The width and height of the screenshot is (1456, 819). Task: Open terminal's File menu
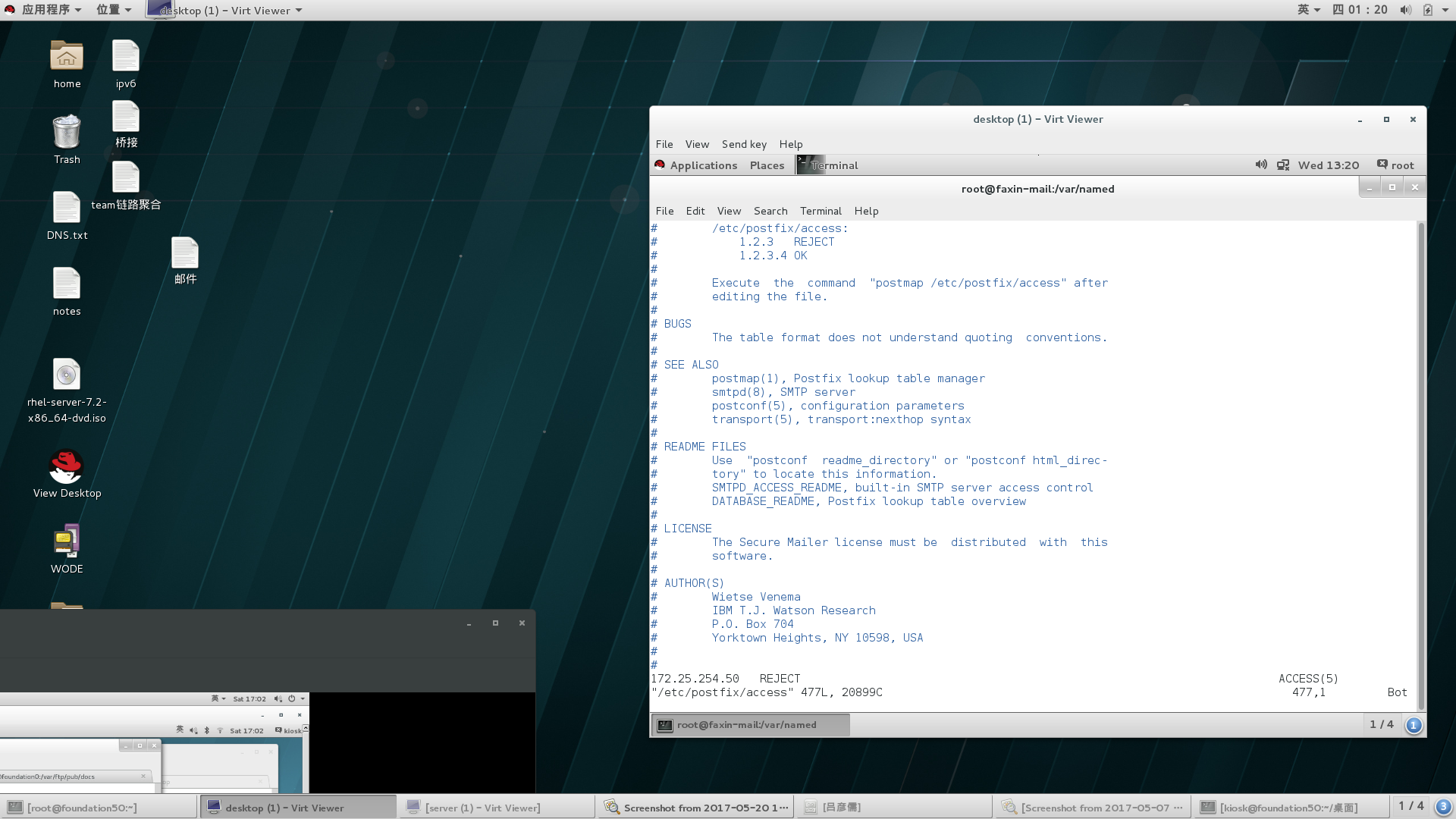pyautogui.click(x=664, y=211)
